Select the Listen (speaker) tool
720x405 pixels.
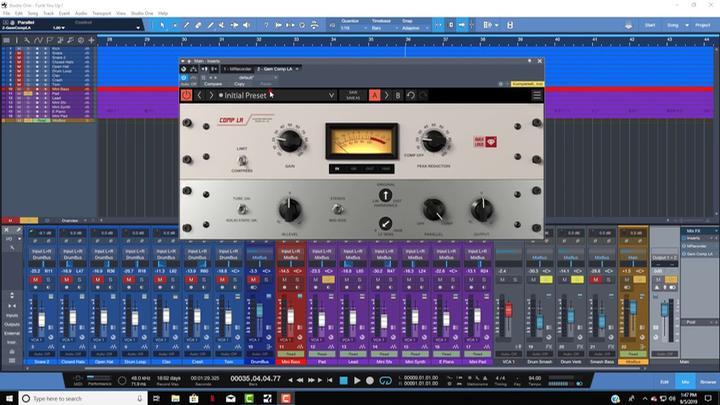(x=247, y=25)
